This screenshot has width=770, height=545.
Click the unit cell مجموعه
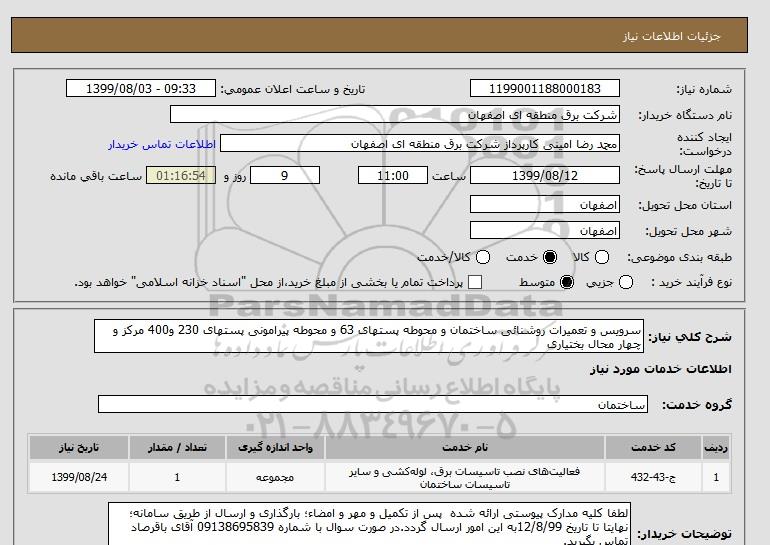tap(275, 477)
